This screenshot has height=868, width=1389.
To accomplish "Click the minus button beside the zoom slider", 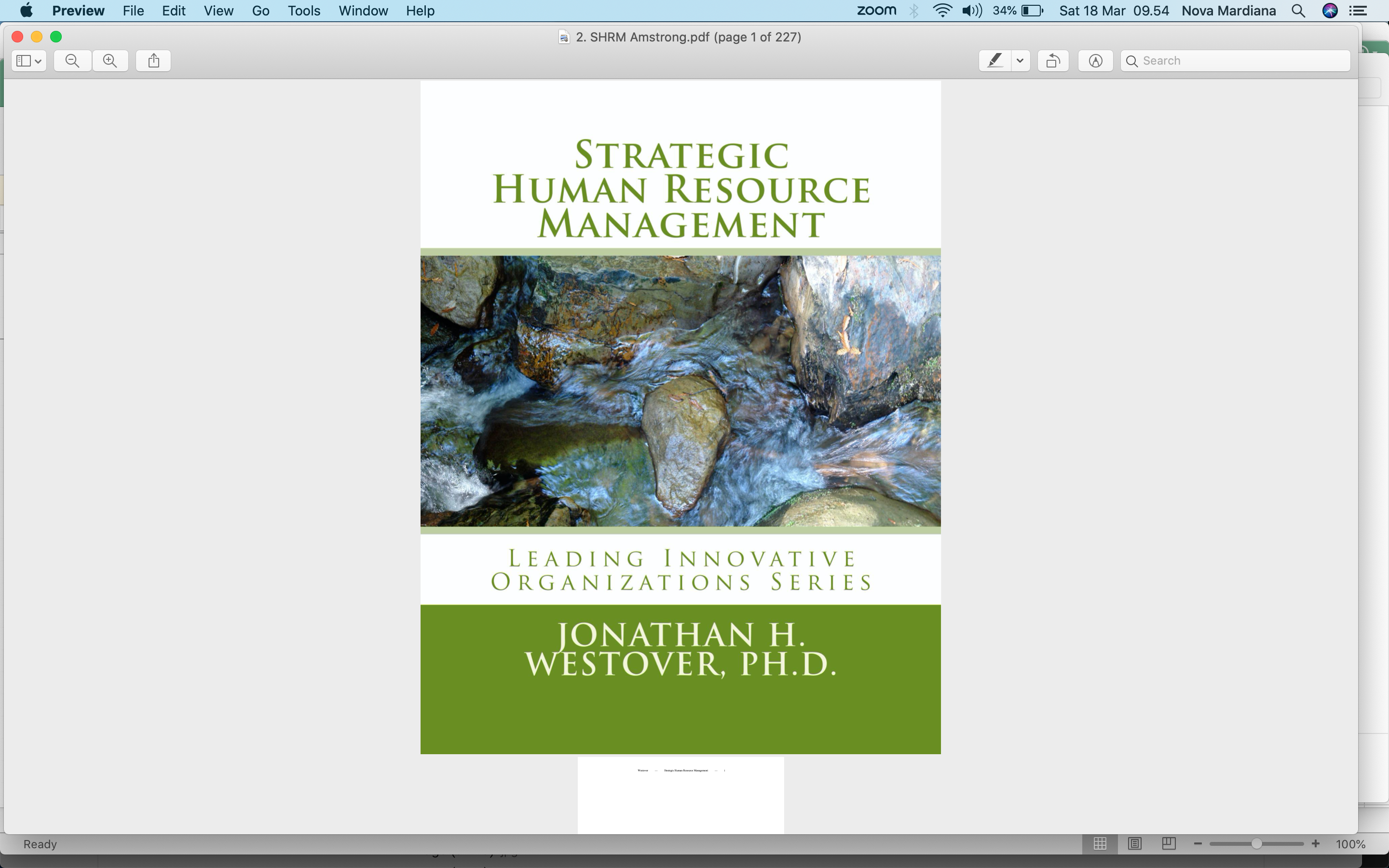I will pyautogui.click(x=1198, y=843).
